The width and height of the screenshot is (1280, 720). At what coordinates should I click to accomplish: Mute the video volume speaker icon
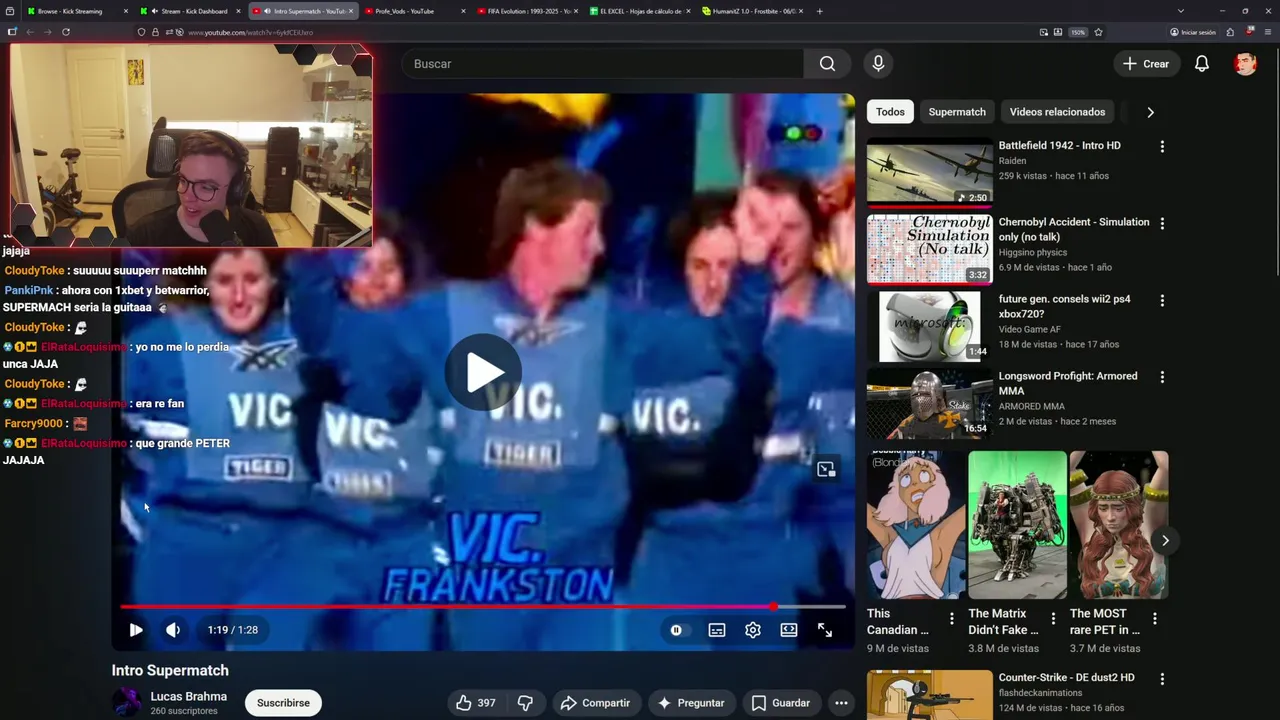[x=173, y=630]
